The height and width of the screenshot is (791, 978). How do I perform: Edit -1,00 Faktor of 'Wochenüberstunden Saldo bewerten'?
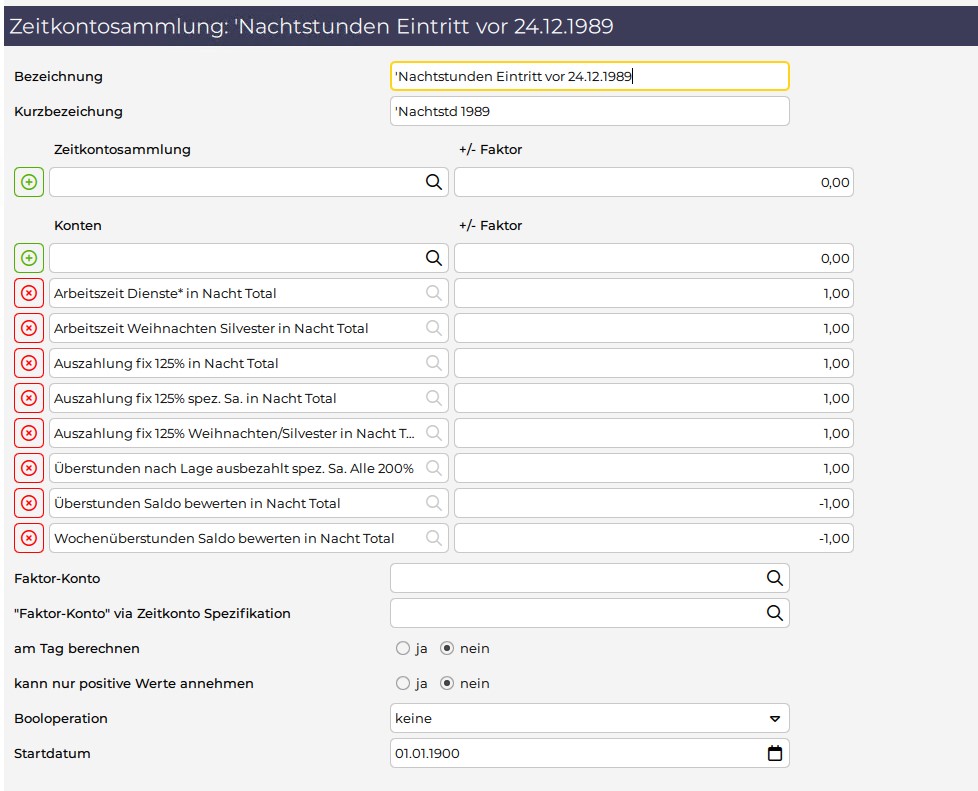click(x=654, y=538)
